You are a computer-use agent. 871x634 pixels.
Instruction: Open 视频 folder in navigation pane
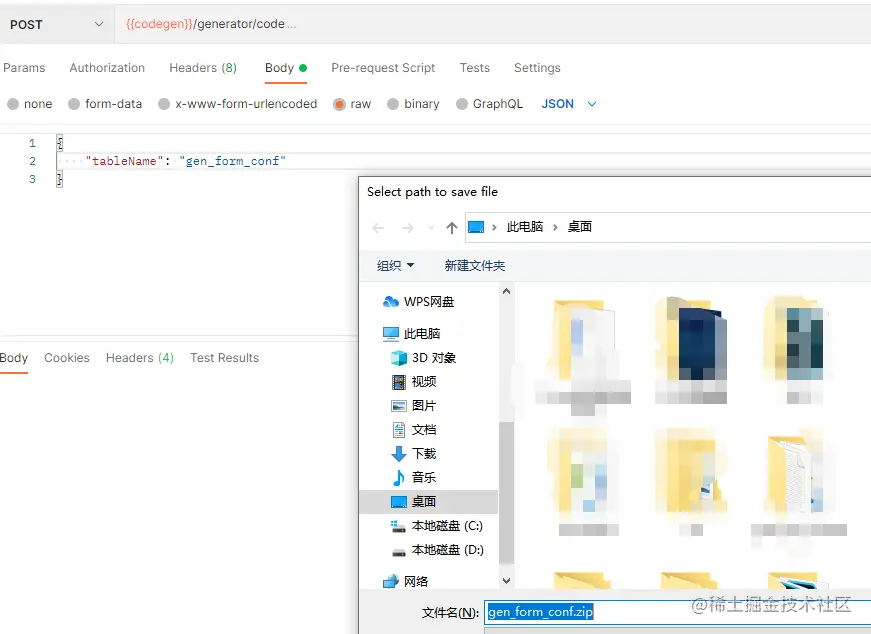coord(414,382)
